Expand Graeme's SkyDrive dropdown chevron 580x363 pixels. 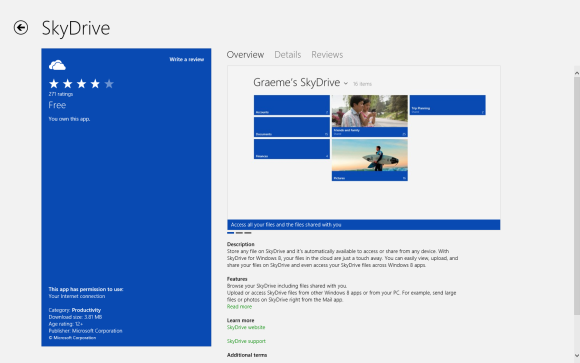[x=345, y=84]
